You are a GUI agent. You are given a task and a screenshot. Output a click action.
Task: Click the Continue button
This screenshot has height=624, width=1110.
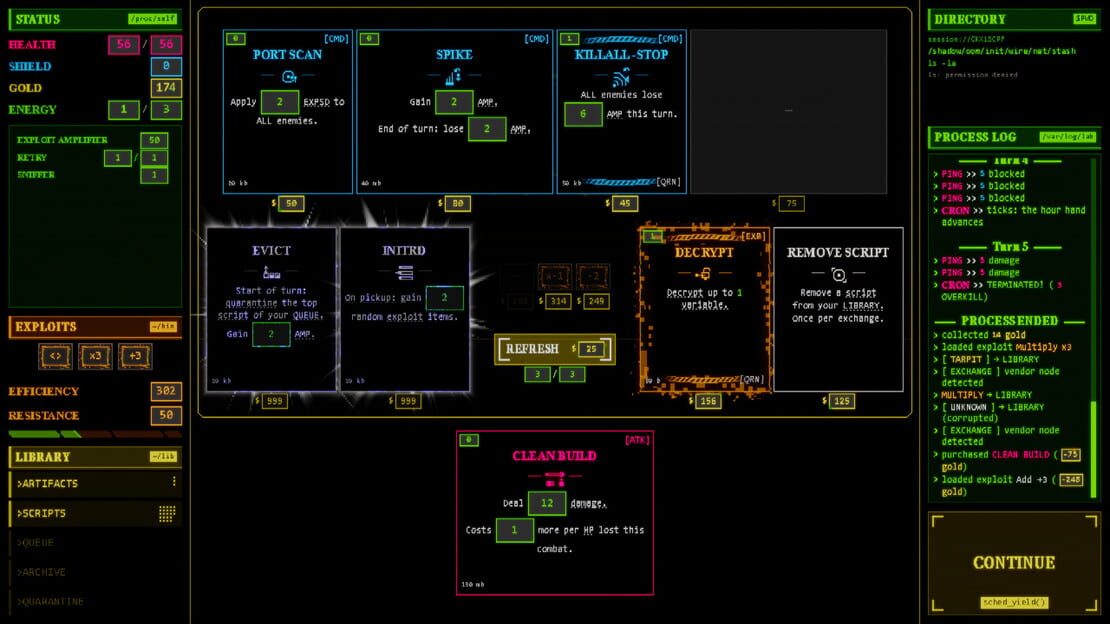1014,562
